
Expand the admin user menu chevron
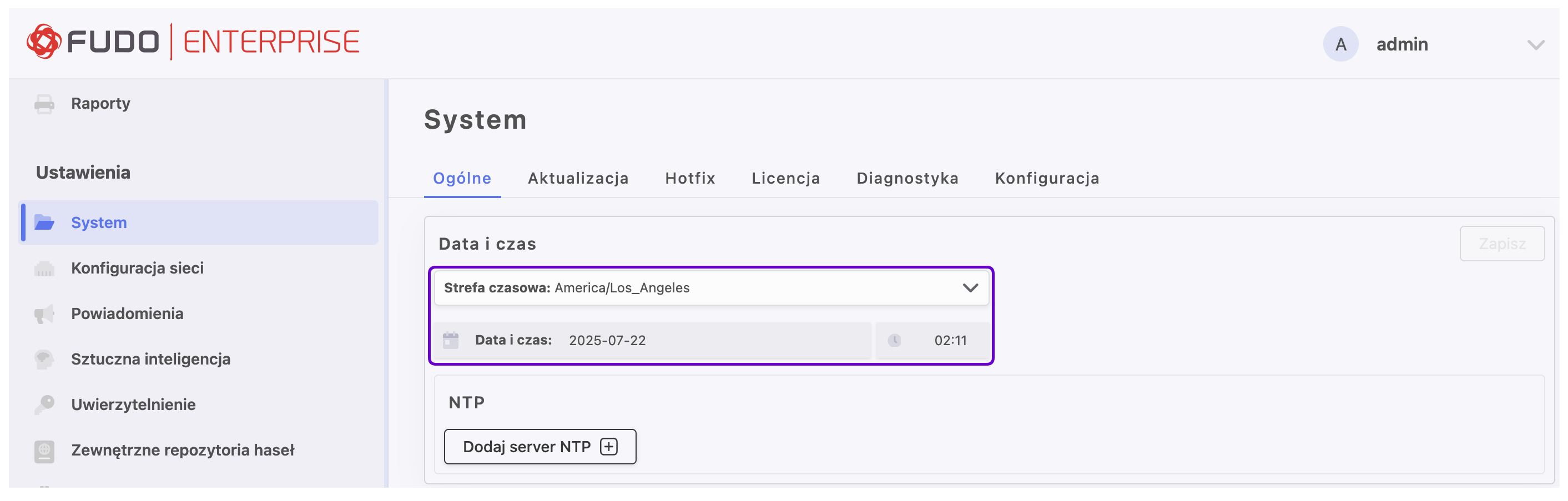[1536, 44]
